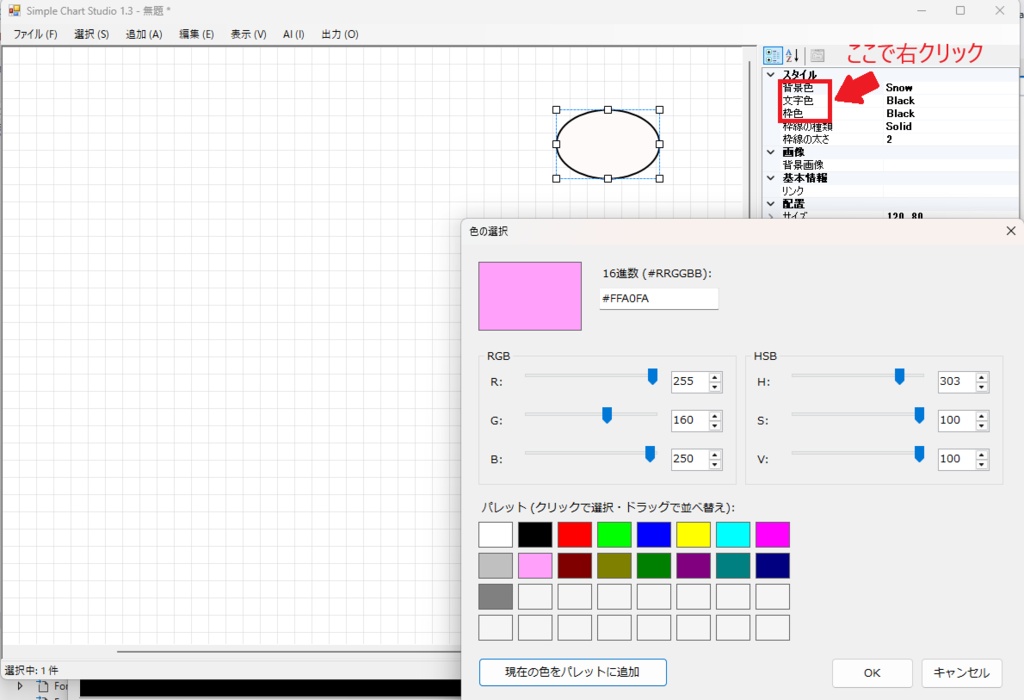Click the R slider thumb
Viewport: 1024px width, 700px height.
click(x=652, y=377)
